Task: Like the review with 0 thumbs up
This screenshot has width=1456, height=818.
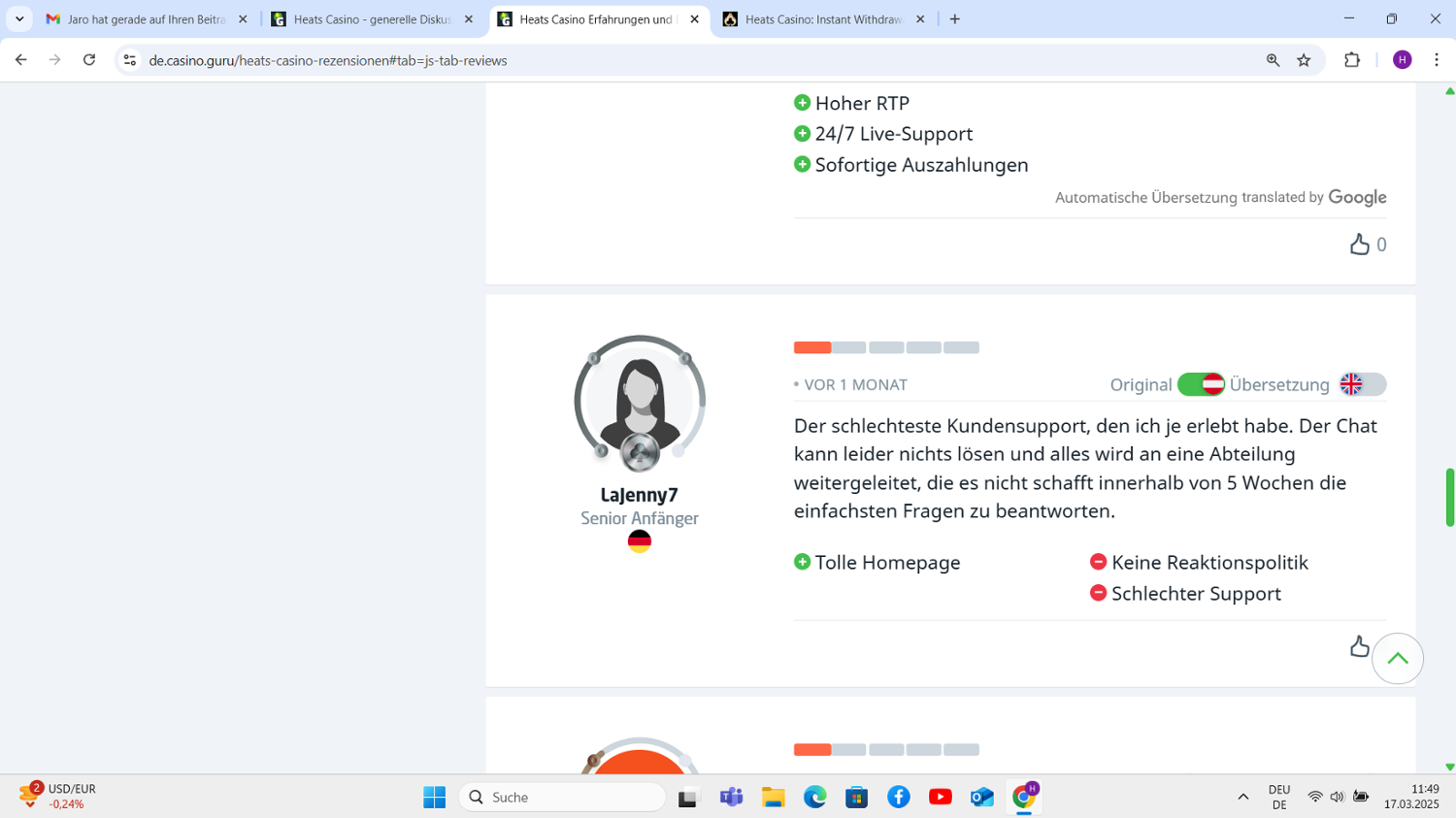Action: [x=1359, y=245]
